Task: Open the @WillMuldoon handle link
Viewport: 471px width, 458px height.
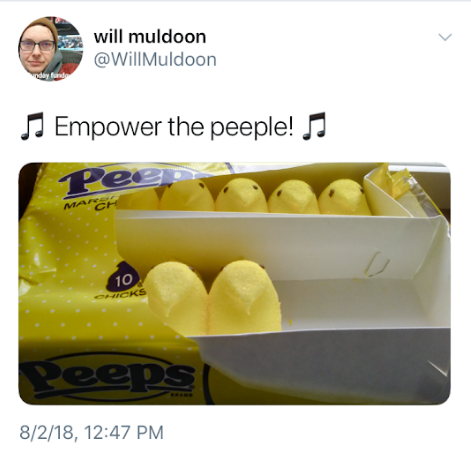Action: (155, 60)
